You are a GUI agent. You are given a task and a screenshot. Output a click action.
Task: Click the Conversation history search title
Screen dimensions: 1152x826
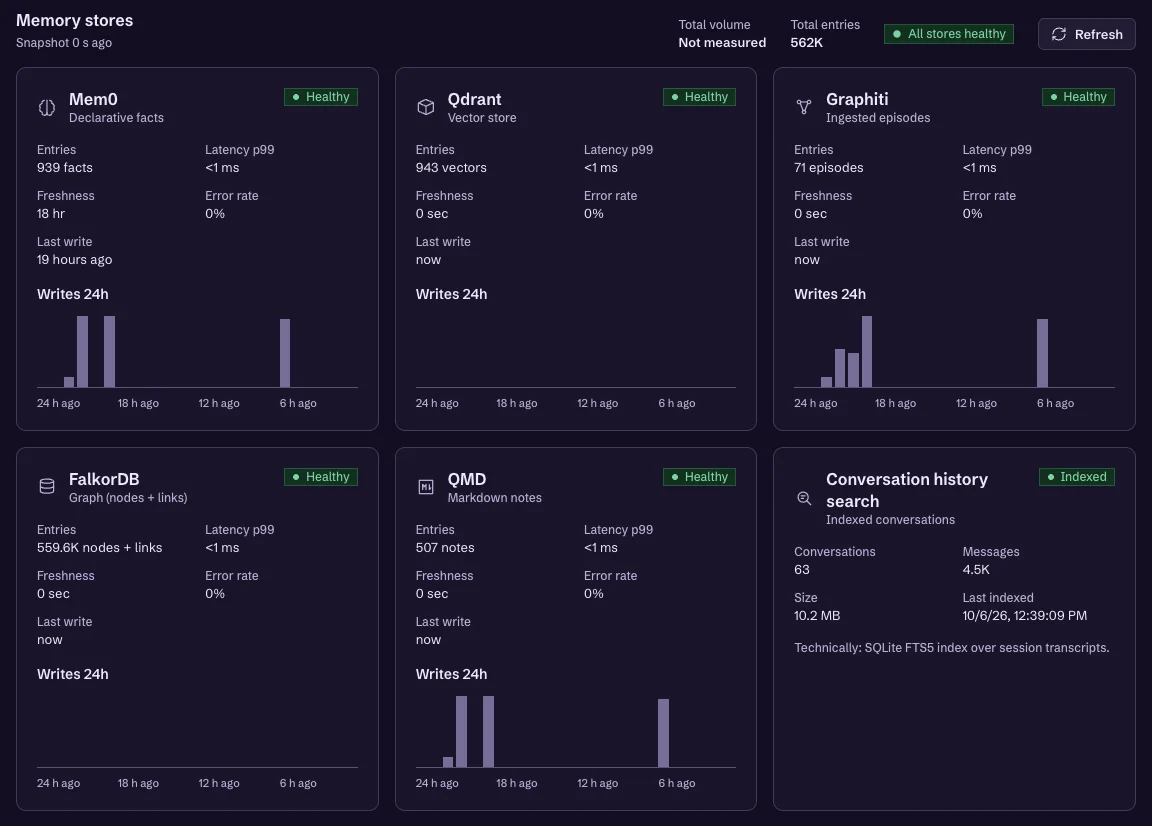click(907, 490)
